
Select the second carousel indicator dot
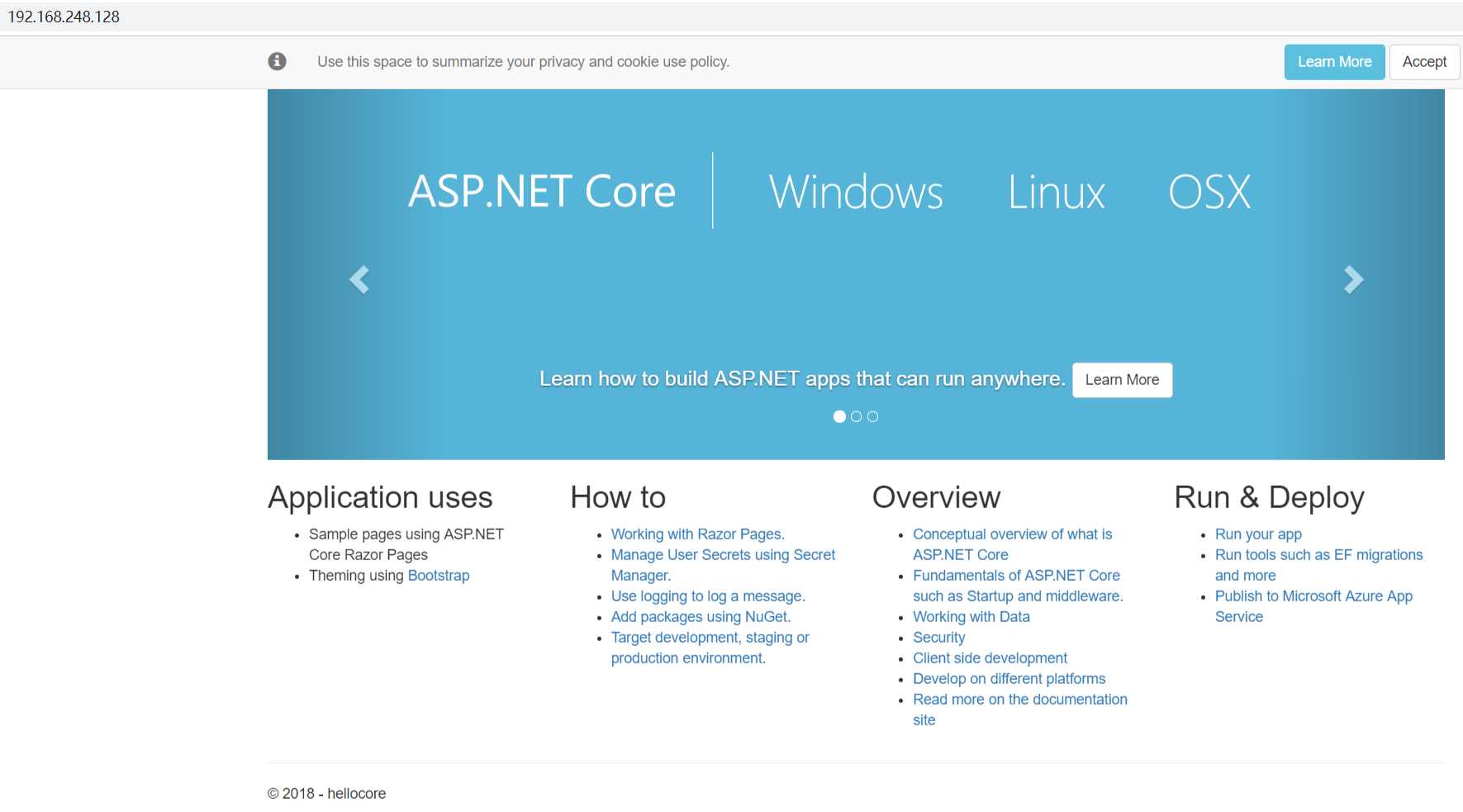(x=856, y=416)
